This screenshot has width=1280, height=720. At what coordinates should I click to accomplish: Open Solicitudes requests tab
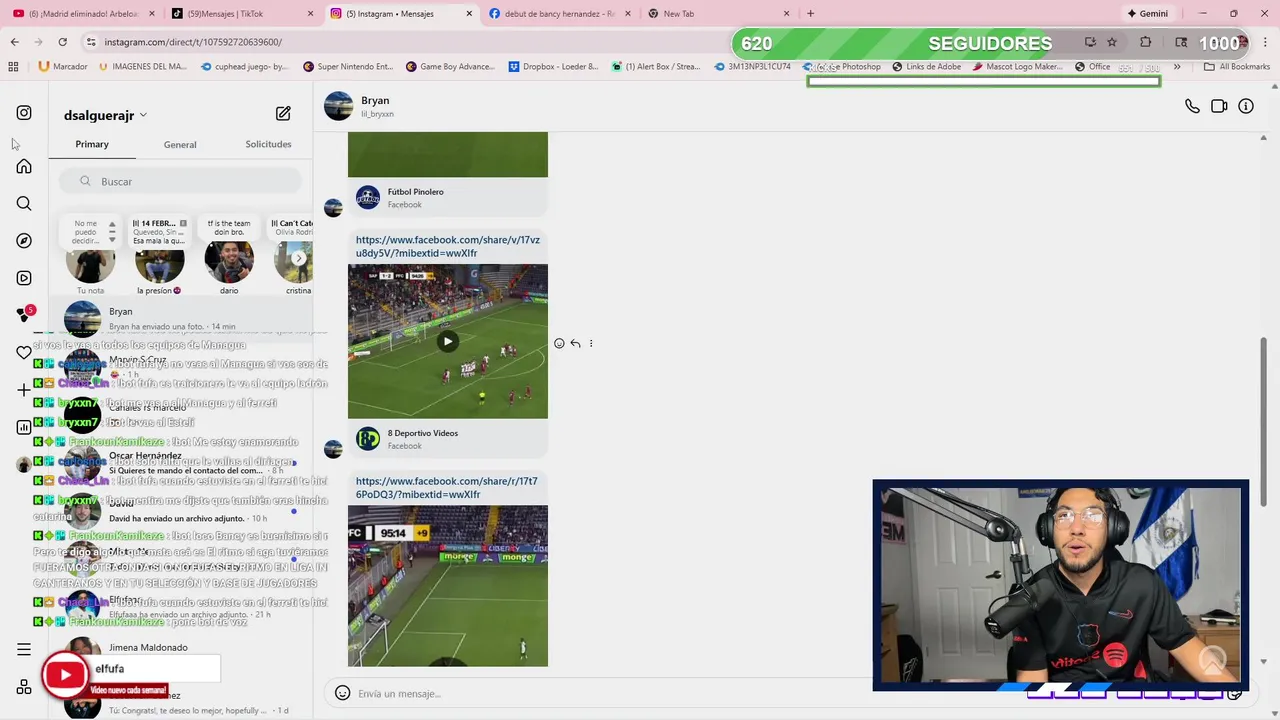click(268, 144)
